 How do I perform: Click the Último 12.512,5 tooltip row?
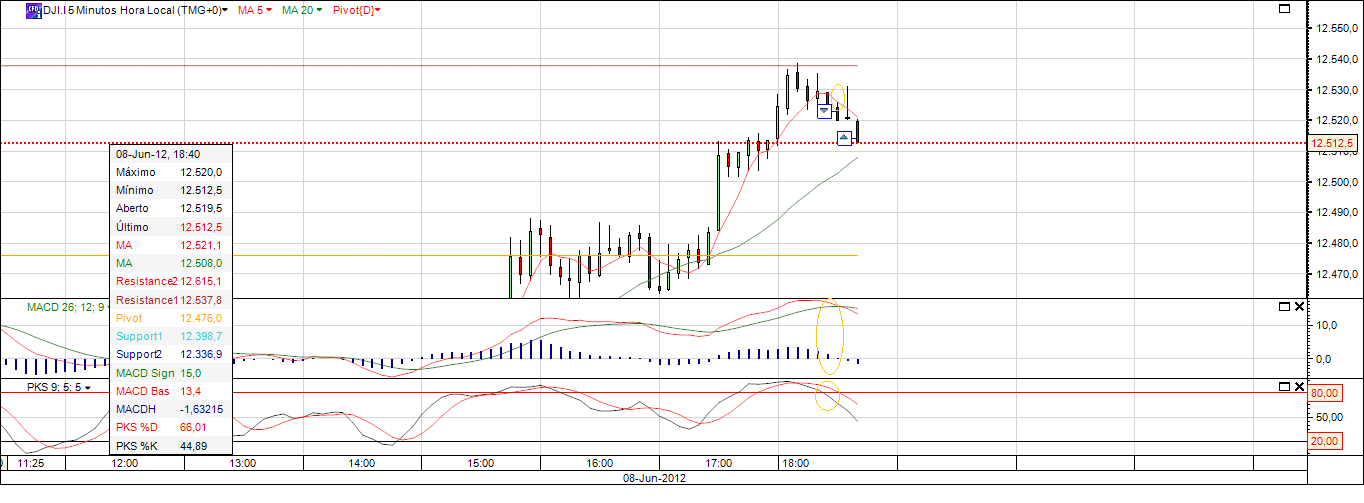[171, 227]
